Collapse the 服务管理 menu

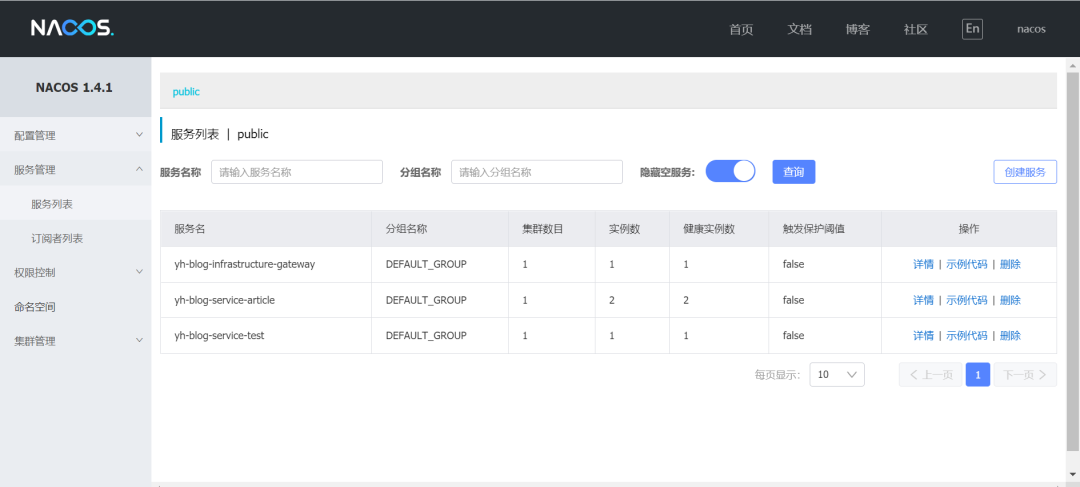76,169
